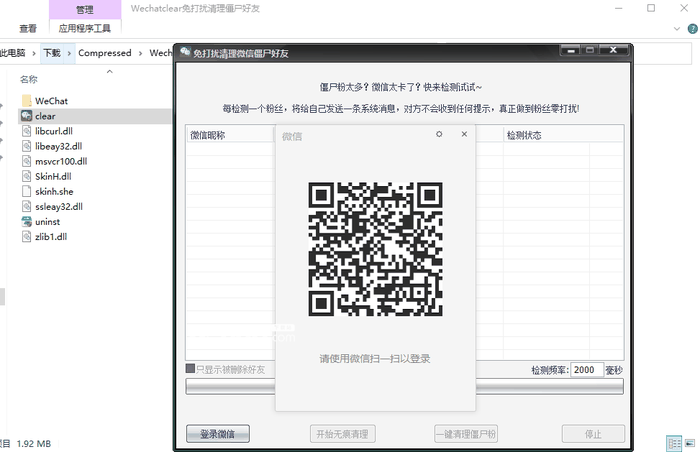Viewport: 700px width, 452px height.
Task: Click the 1.92 MB status bar text
Action: tap(34, 444)
